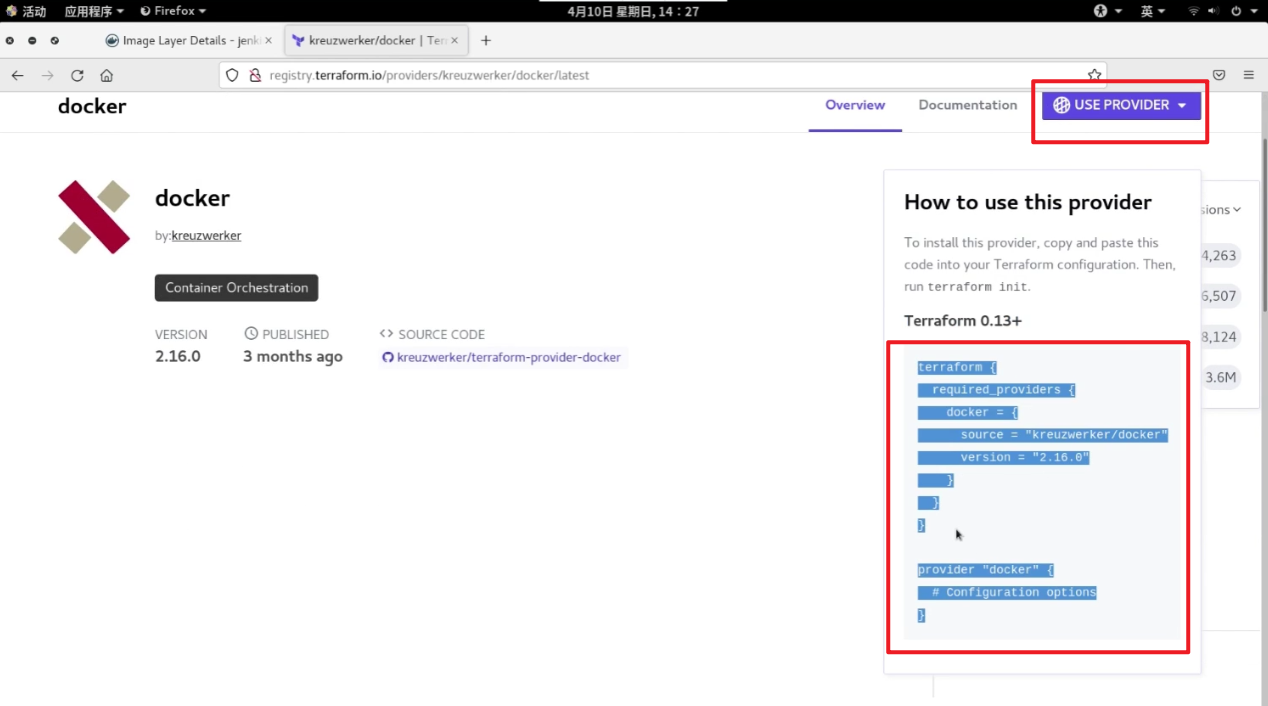Click the "terraform init" inline code
The width and height of the screenshot is (1268, 706).
tap(978, 287)
